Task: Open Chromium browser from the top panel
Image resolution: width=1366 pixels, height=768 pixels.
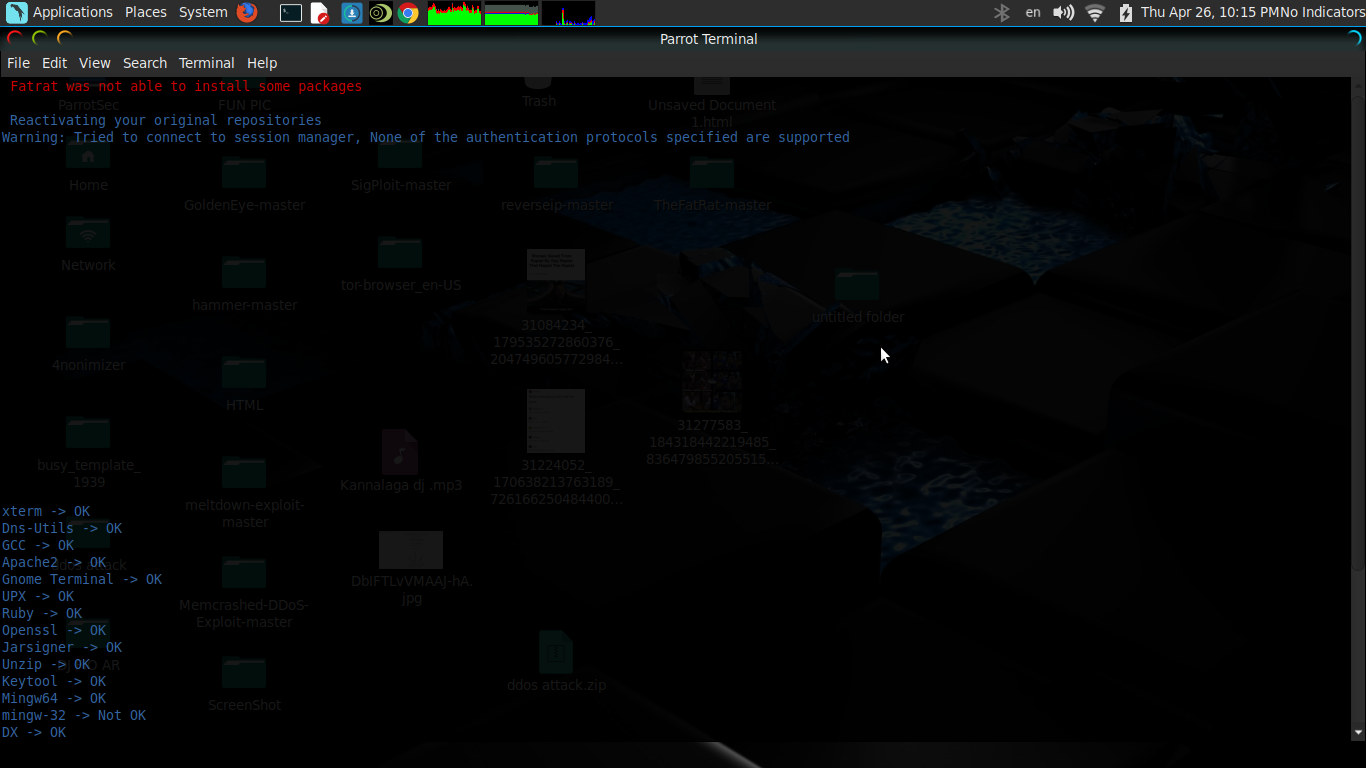Action: pyautogui.click(x=409, y=13)
